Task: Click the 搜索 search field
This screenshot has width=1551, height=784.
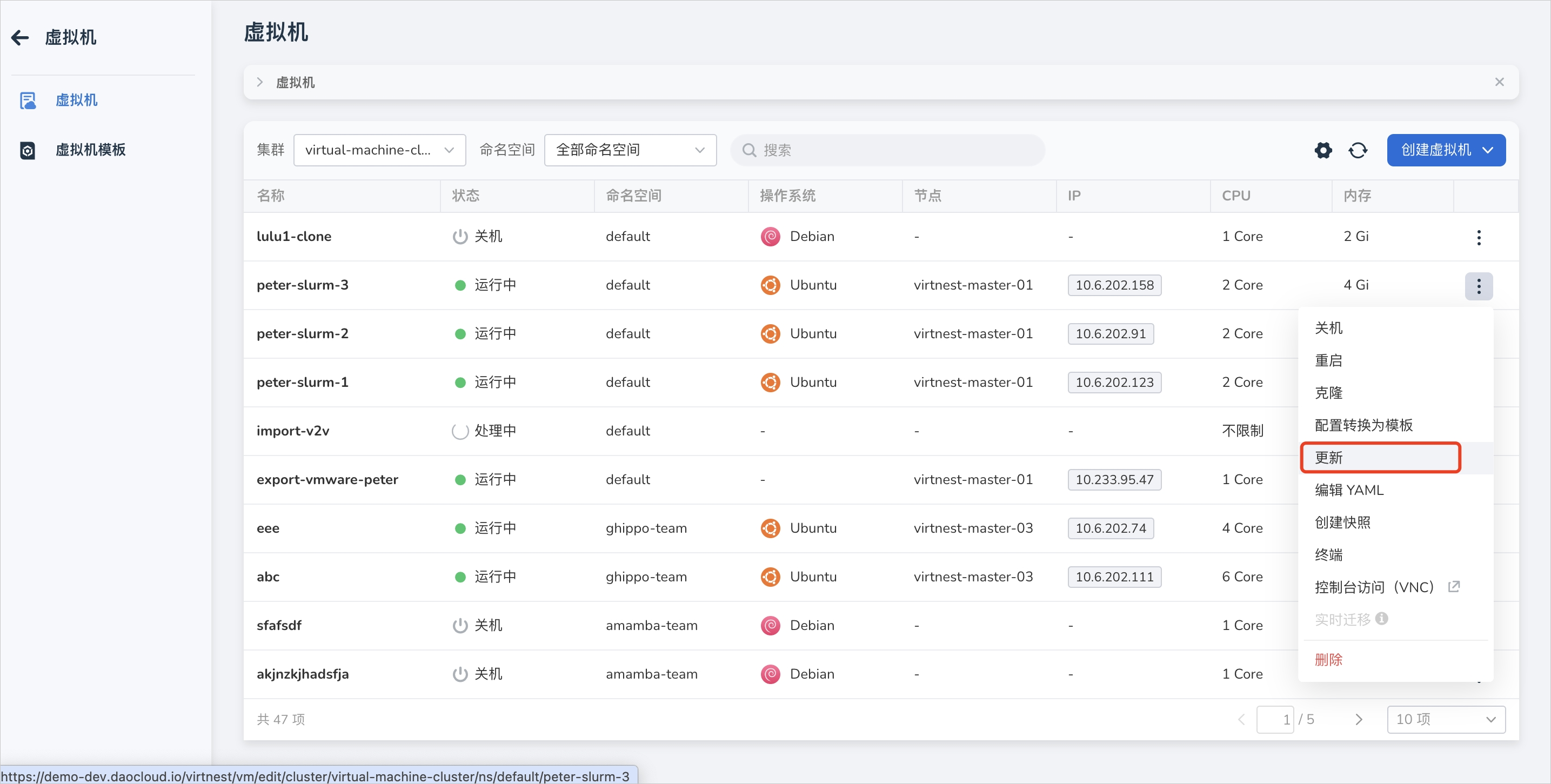Action: coord(887,150)
